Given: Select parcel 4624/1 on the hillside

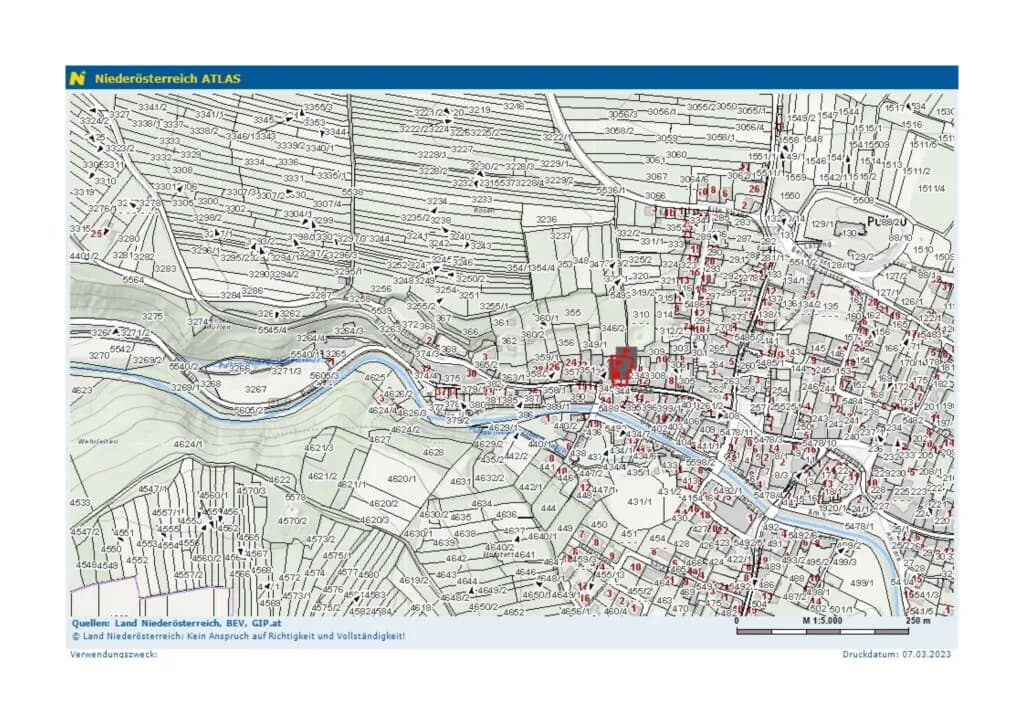Looking at the screenshot, I should click(188, 443).
